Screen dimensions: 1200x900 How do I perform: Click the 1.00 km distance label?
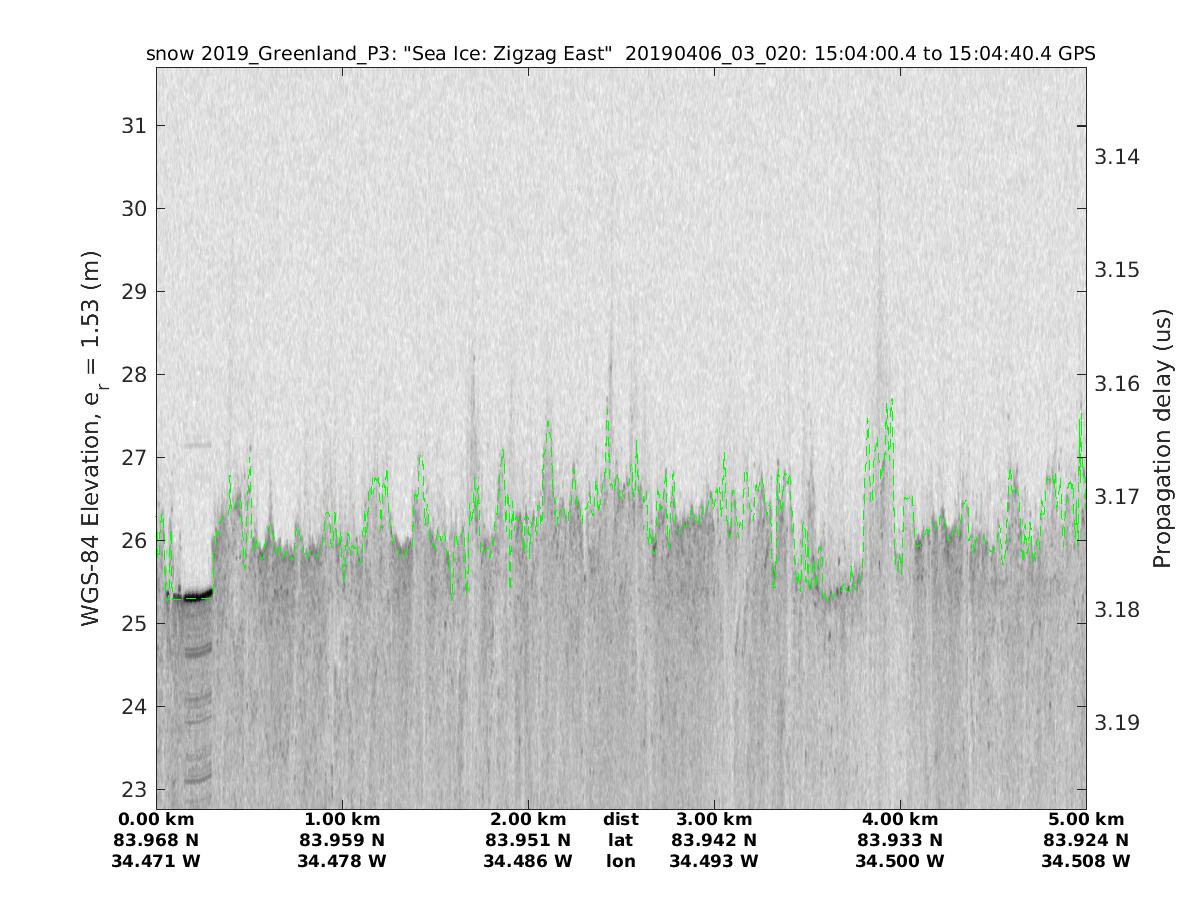[x=342, y=820]
